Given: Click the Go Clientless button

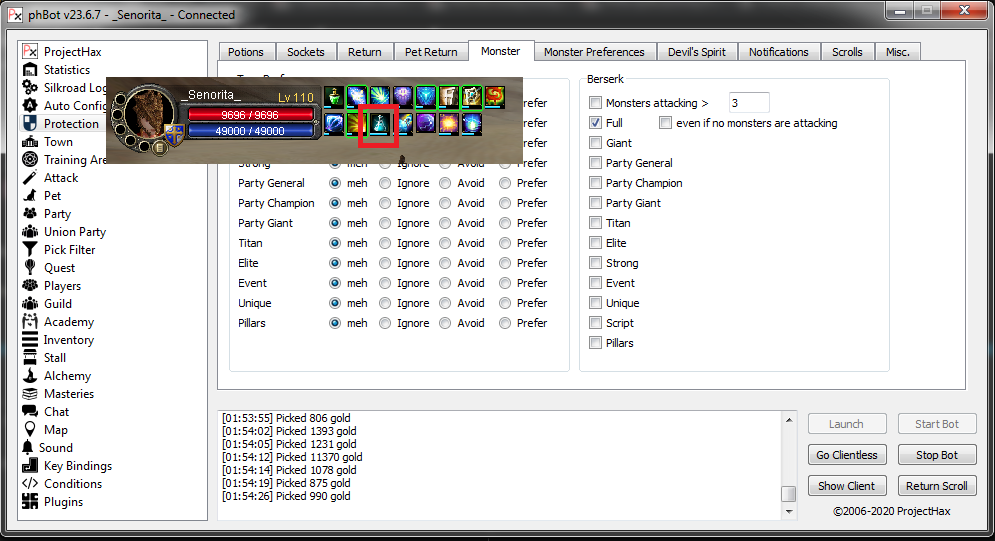Looking at the screenshot, I should click(846, 455).
